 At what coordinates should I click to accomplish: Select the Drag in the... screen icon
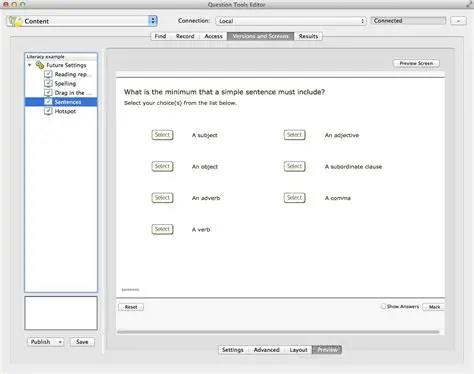[48, 92]
